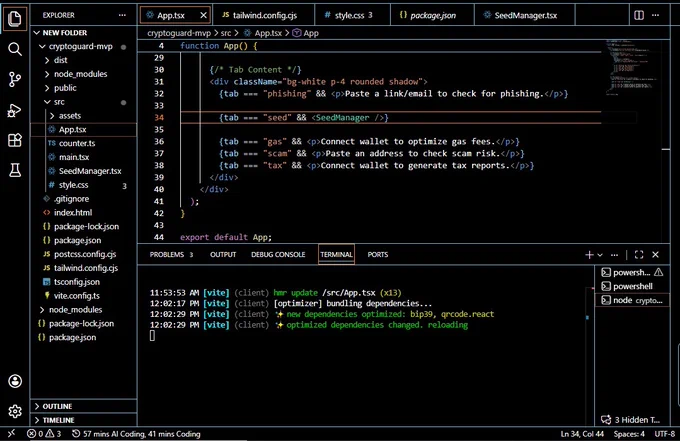
Task: Open Run and Debug view
Action: coord(15,110)
